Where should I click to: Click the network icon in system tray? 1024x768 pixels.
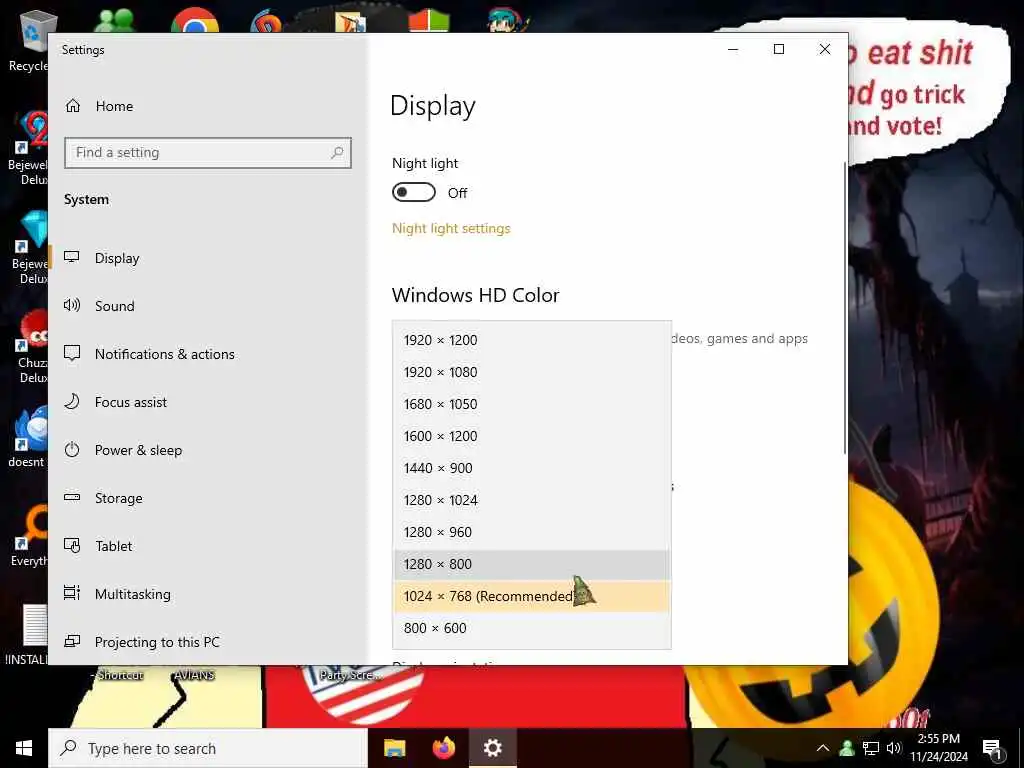pyautogui.click(x=871, y=748)
